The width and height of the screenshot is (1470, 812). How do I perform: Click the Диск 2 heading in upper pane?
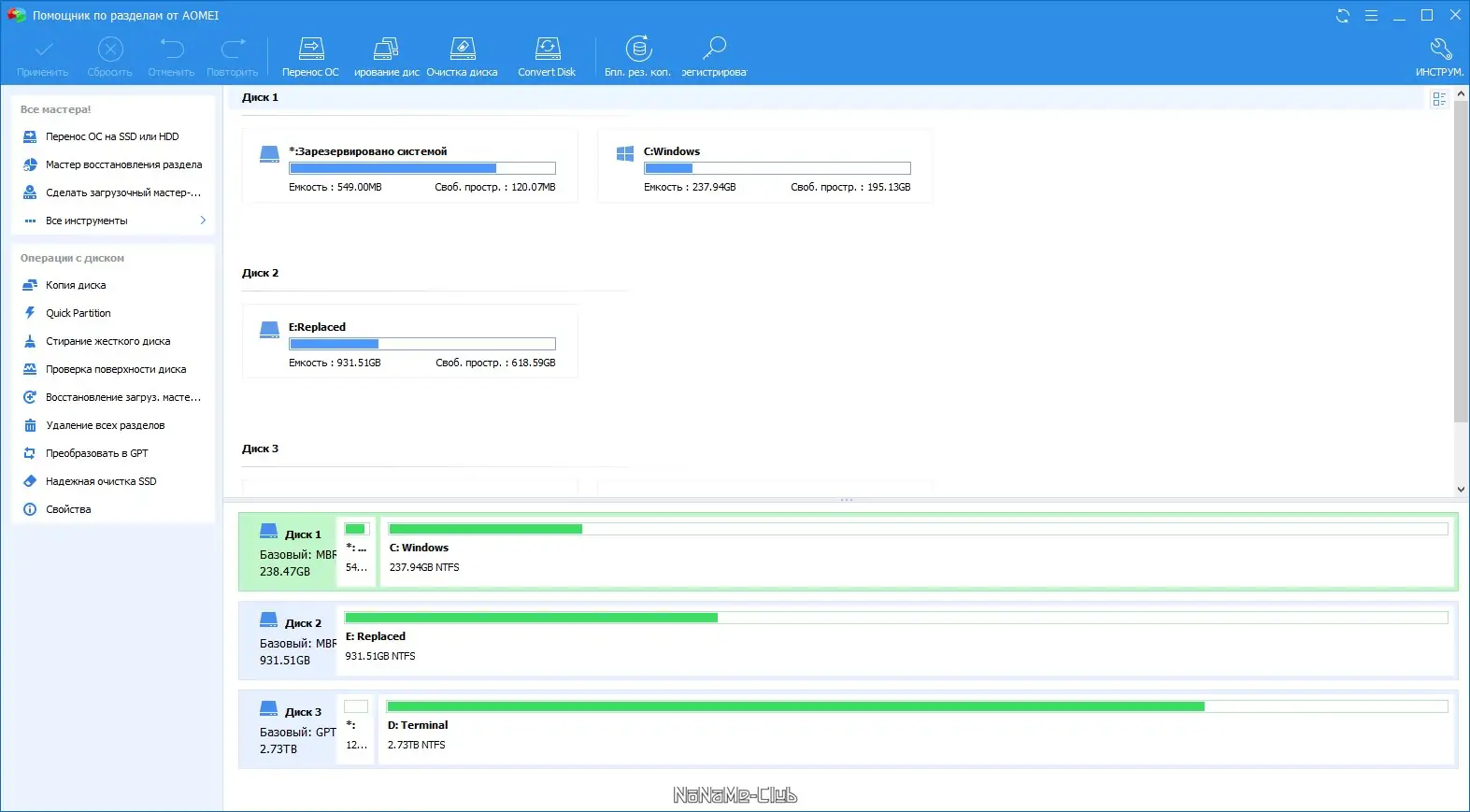click(x=261, y=273)
